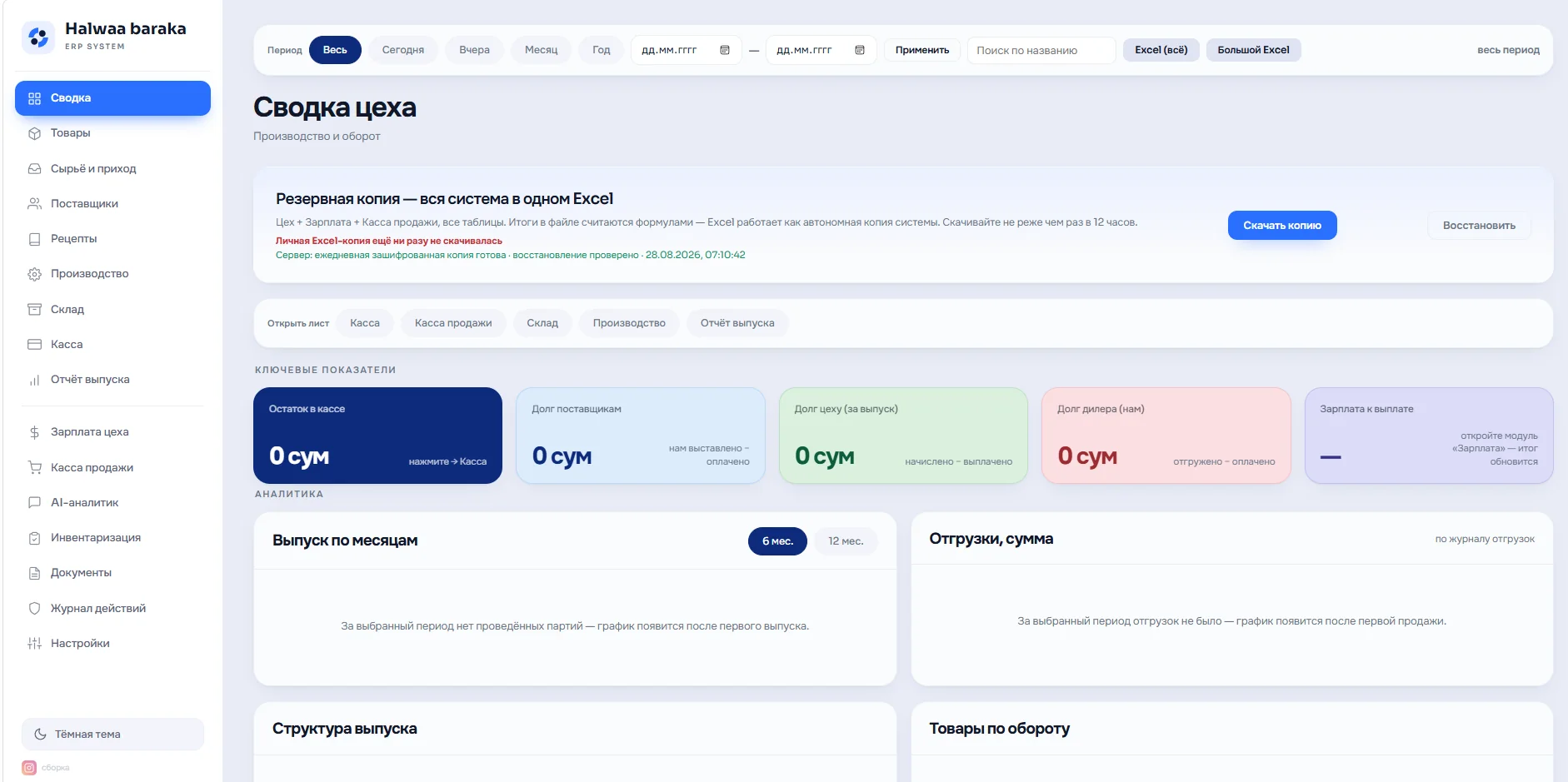Click the Рецепты book icon
The height and width of the screenshot is (782, 1568).
click(34, 239)
